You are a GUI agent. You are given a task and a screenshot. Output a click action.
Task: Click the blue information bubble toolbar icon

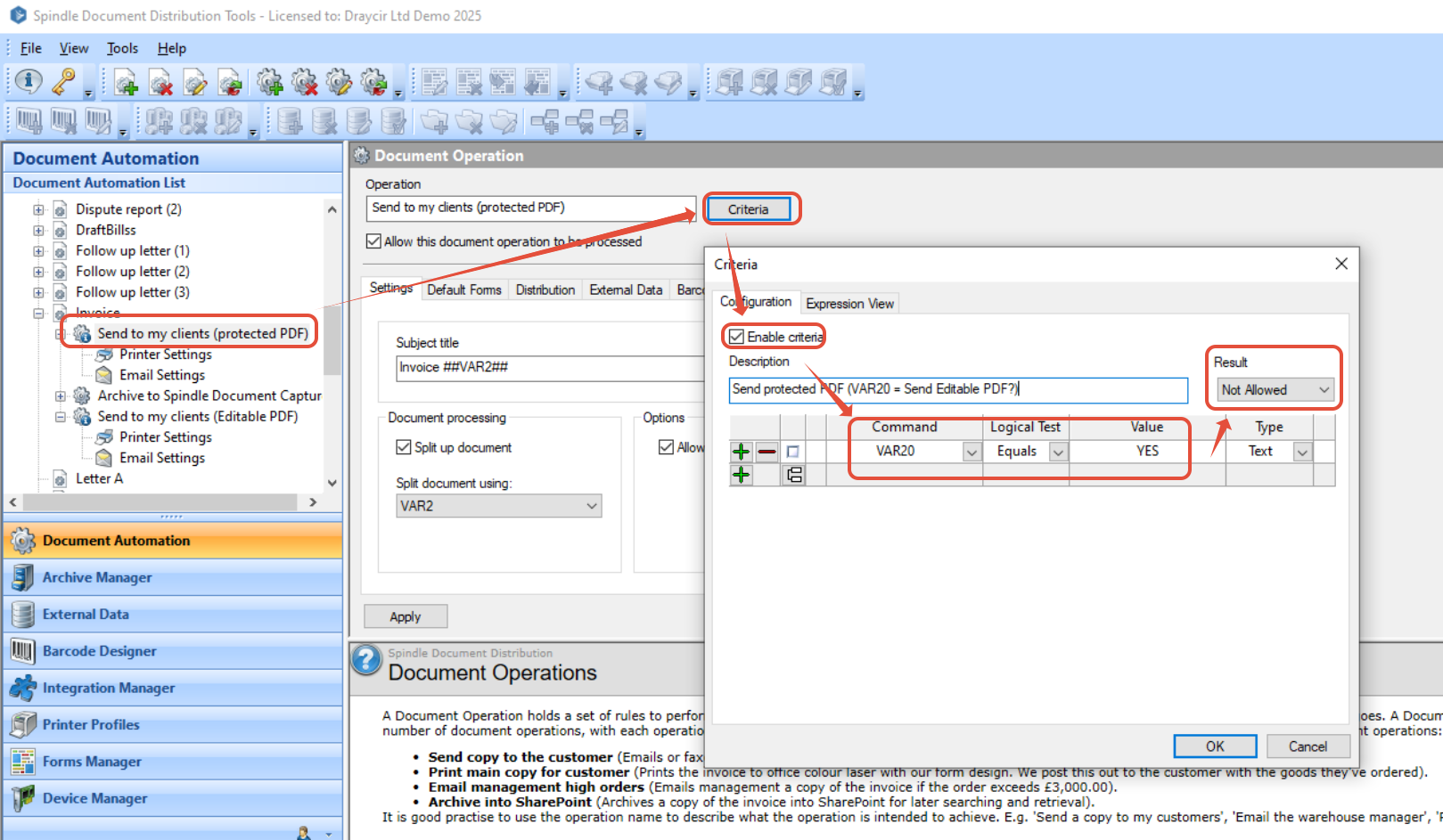click(29, 82)
